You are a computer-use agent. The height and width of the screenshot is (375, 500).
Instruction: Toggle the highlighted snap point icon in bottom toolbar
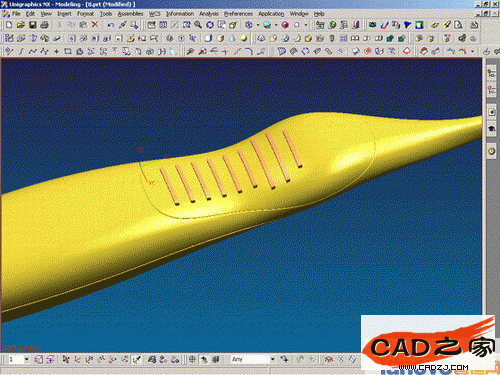click(x=136, y=360)
